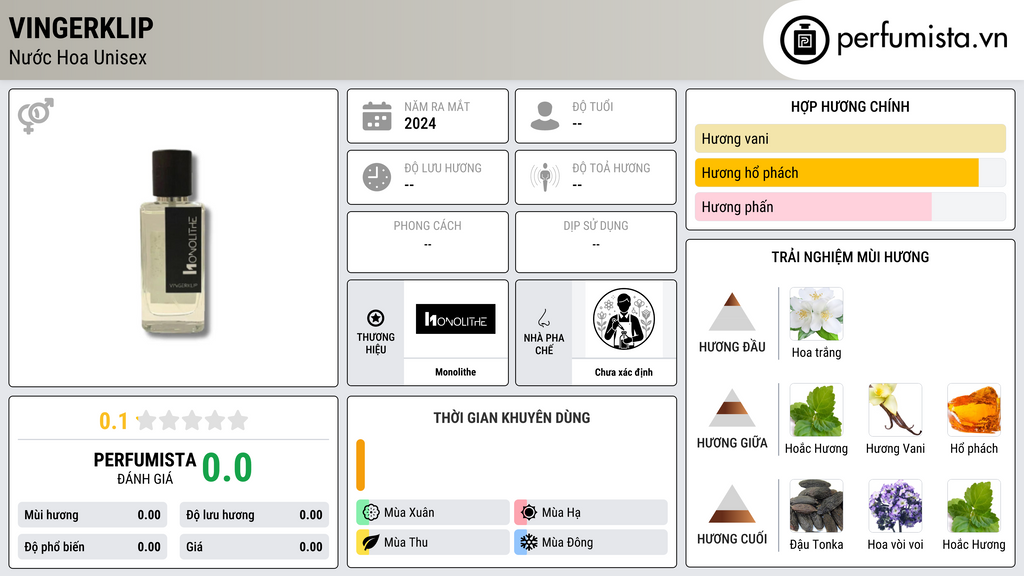
Task: Click the Hợp Hương Chính heading
Action: point(850,106)
